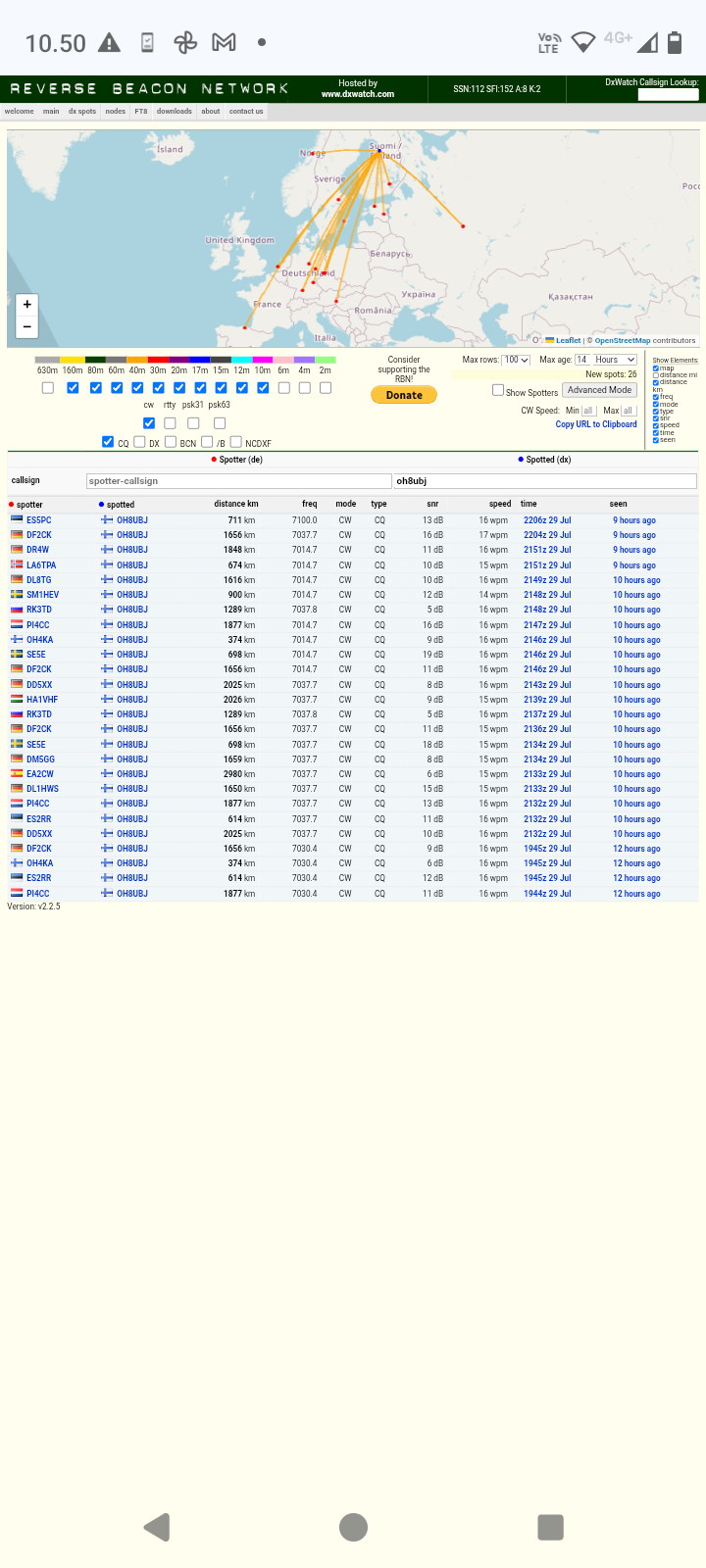Image resolution: width=706 pixels, height=1568 pixels.
Task: Tap the Wi-Fi icon in status bar
Action: click(x=583, y=42)
